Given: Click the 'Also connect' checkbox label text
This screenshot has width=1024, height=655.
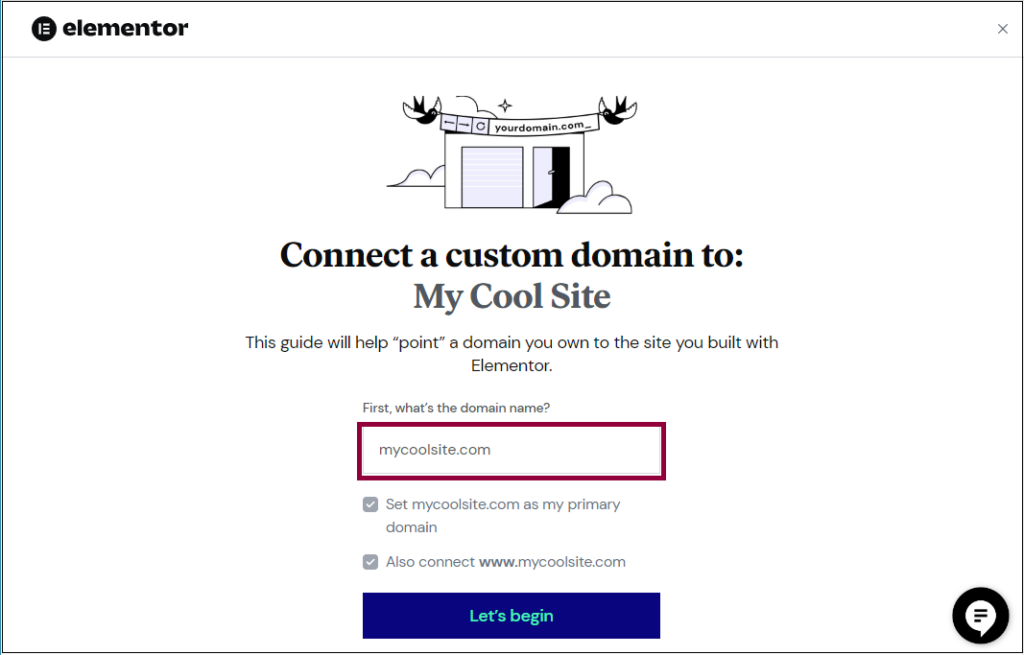Looking at the screenshot, I should point(504,562).
